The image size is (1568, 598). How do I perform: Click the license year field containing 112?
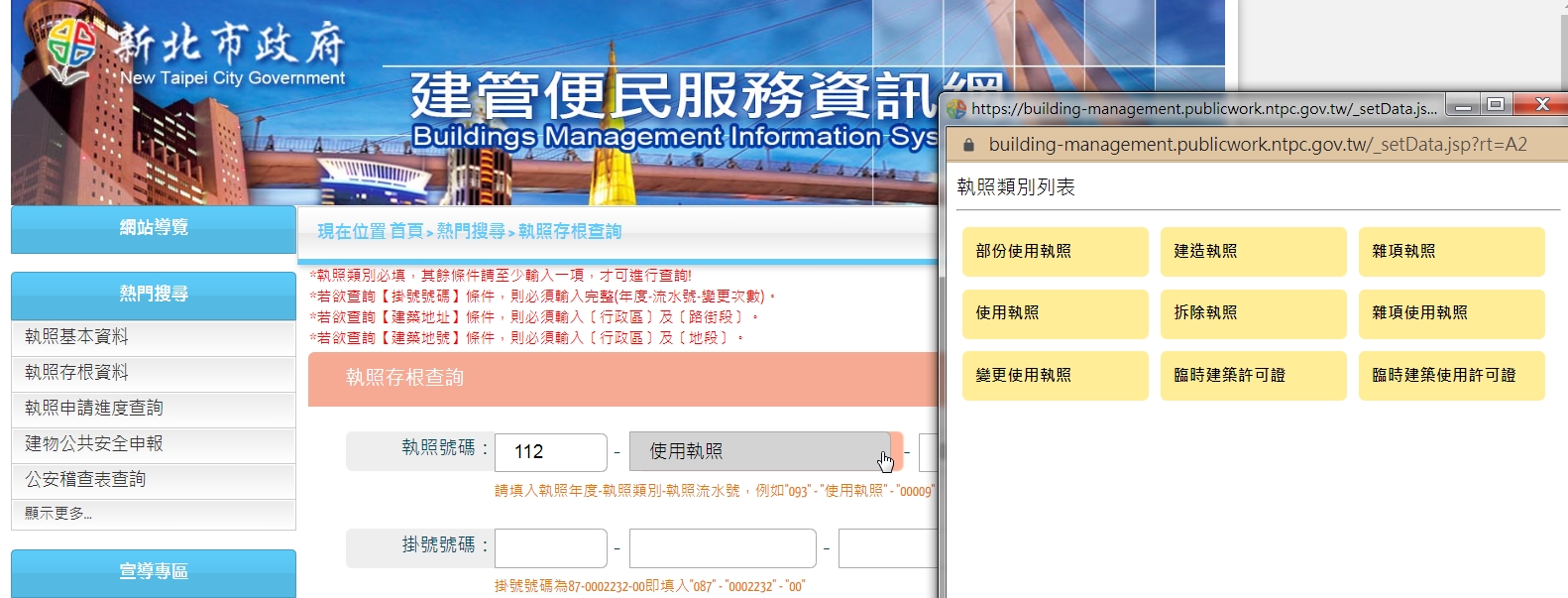(550, 452)
